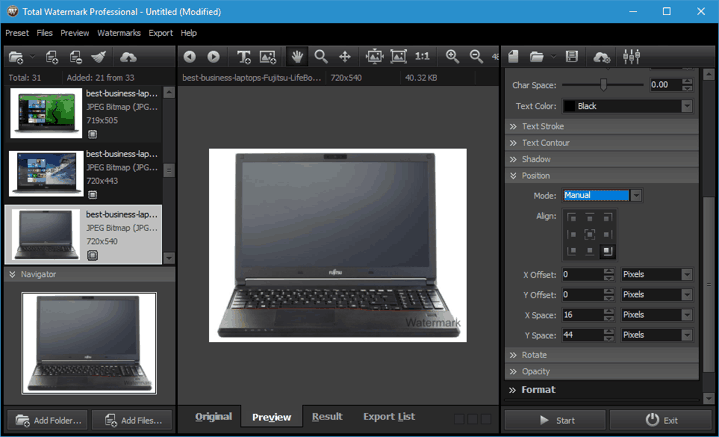Select bottom-left alignment in Align grid
The height and width of the screenshot is (437, 719).
coord(572,251)
